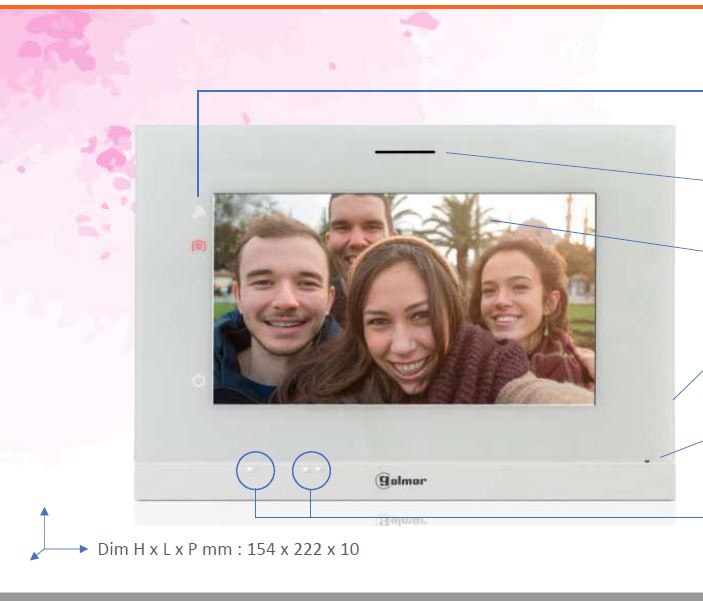The image size is (703, 601).
Task: Click the black speaker slot above the screen
Action: (405, 152)
